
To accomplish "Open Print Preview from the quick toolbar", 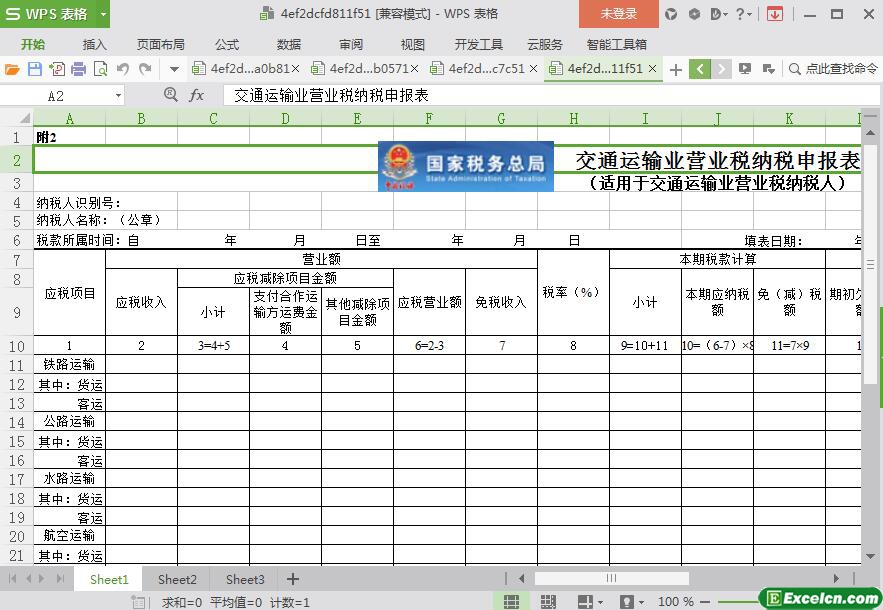I will 100,69.
